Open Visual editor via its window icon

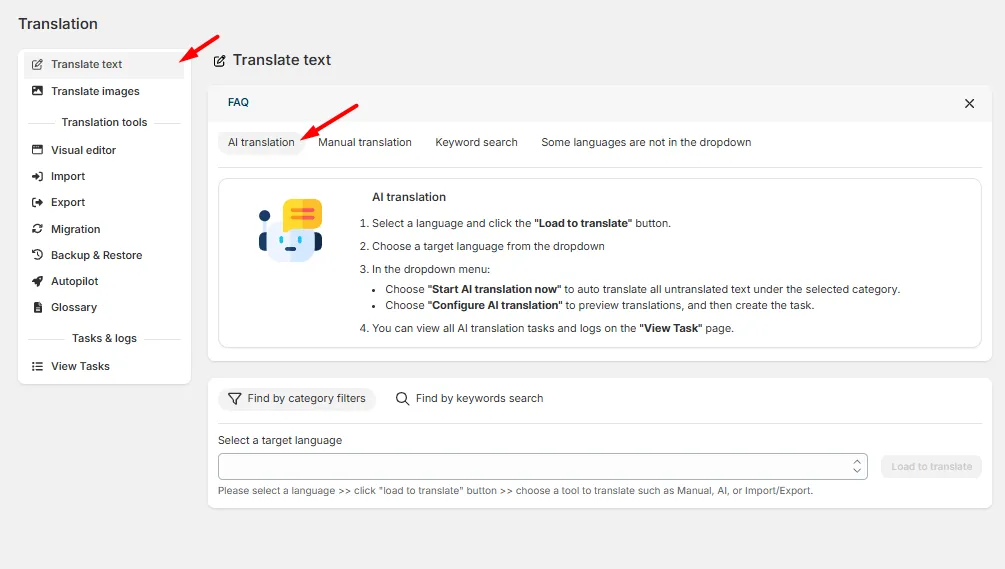[x=37, y=150]
